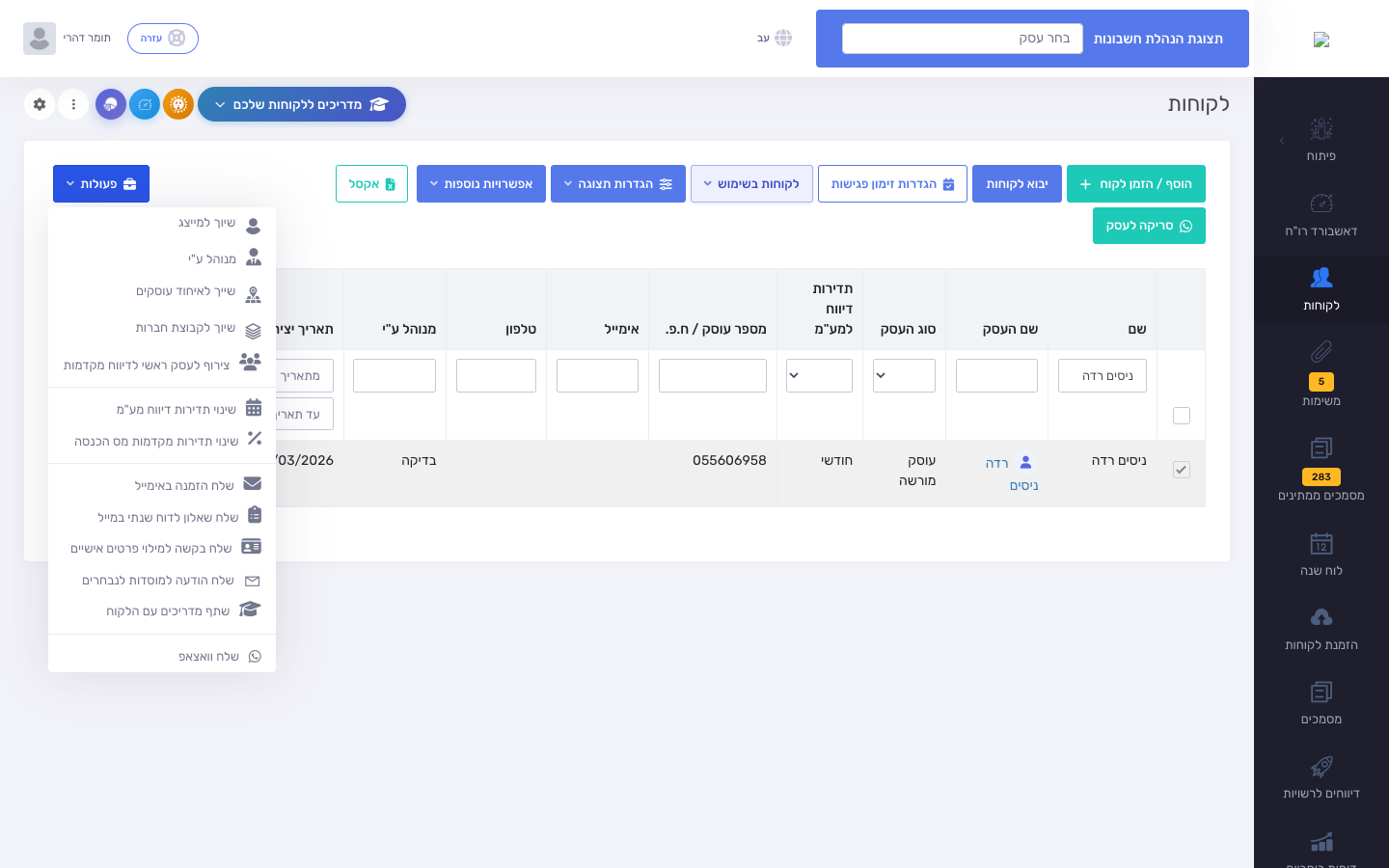Open the three-dots more options icon
This screenshot has height=868, width=1389.
click(x=73, y=104)
